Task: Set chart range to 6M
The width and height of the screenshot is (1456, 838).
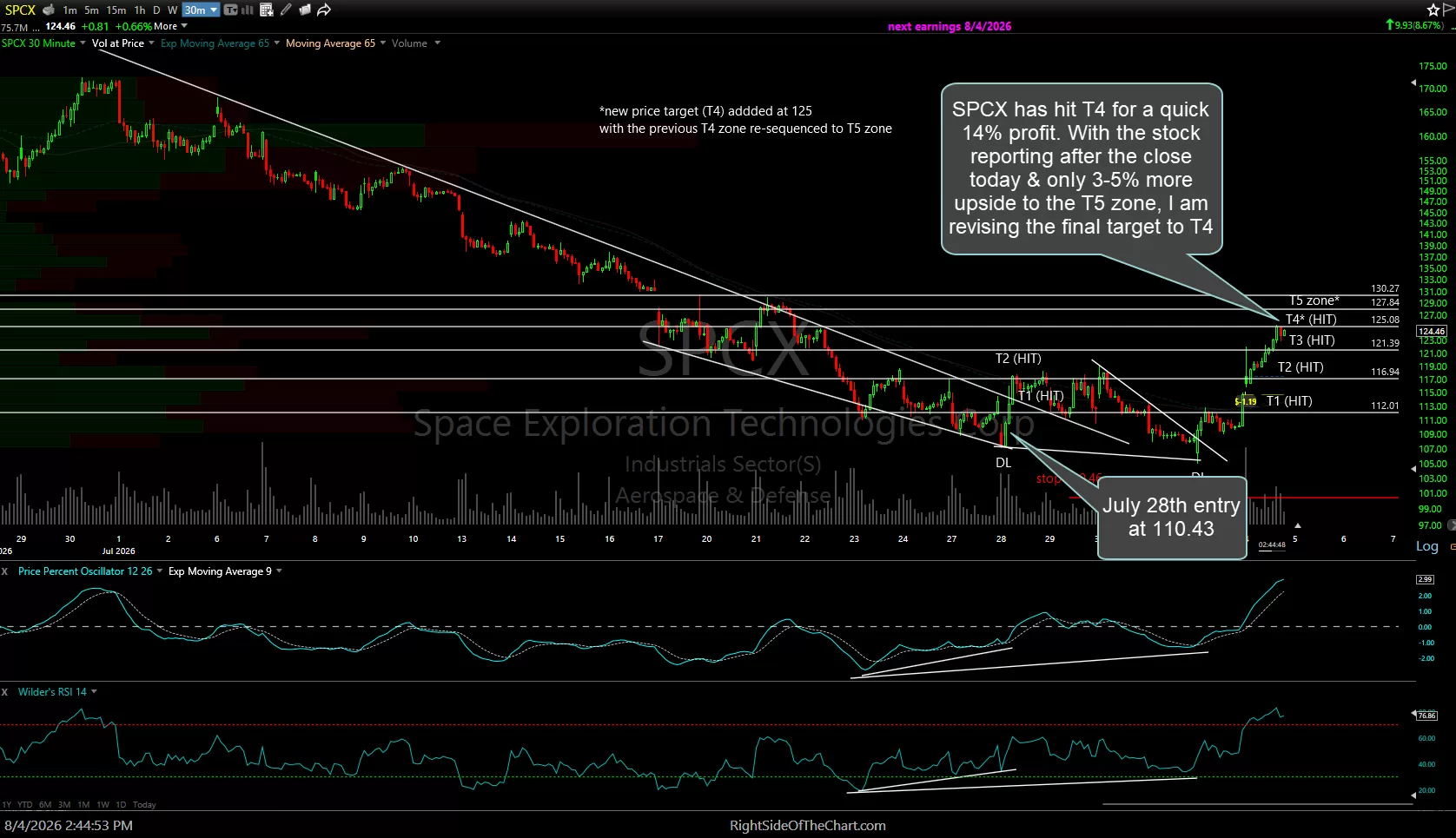Action: click(45, 805)
